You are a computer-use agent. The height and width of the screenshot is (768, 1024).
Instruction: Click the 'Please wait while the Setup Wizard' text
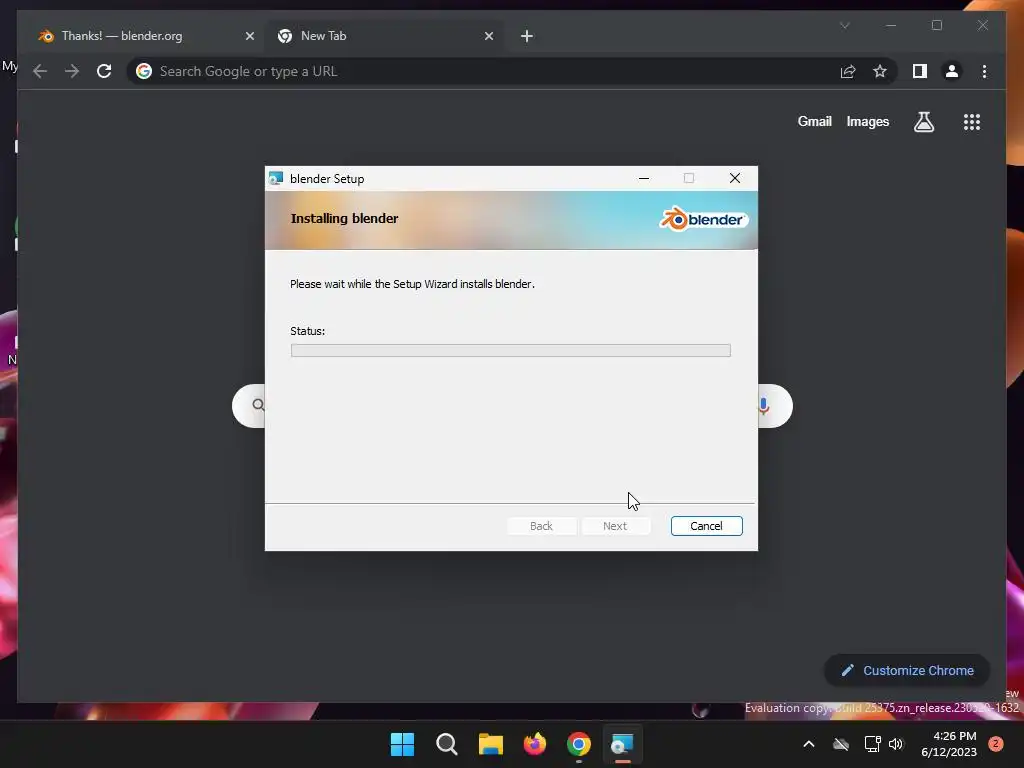(412, 284)
